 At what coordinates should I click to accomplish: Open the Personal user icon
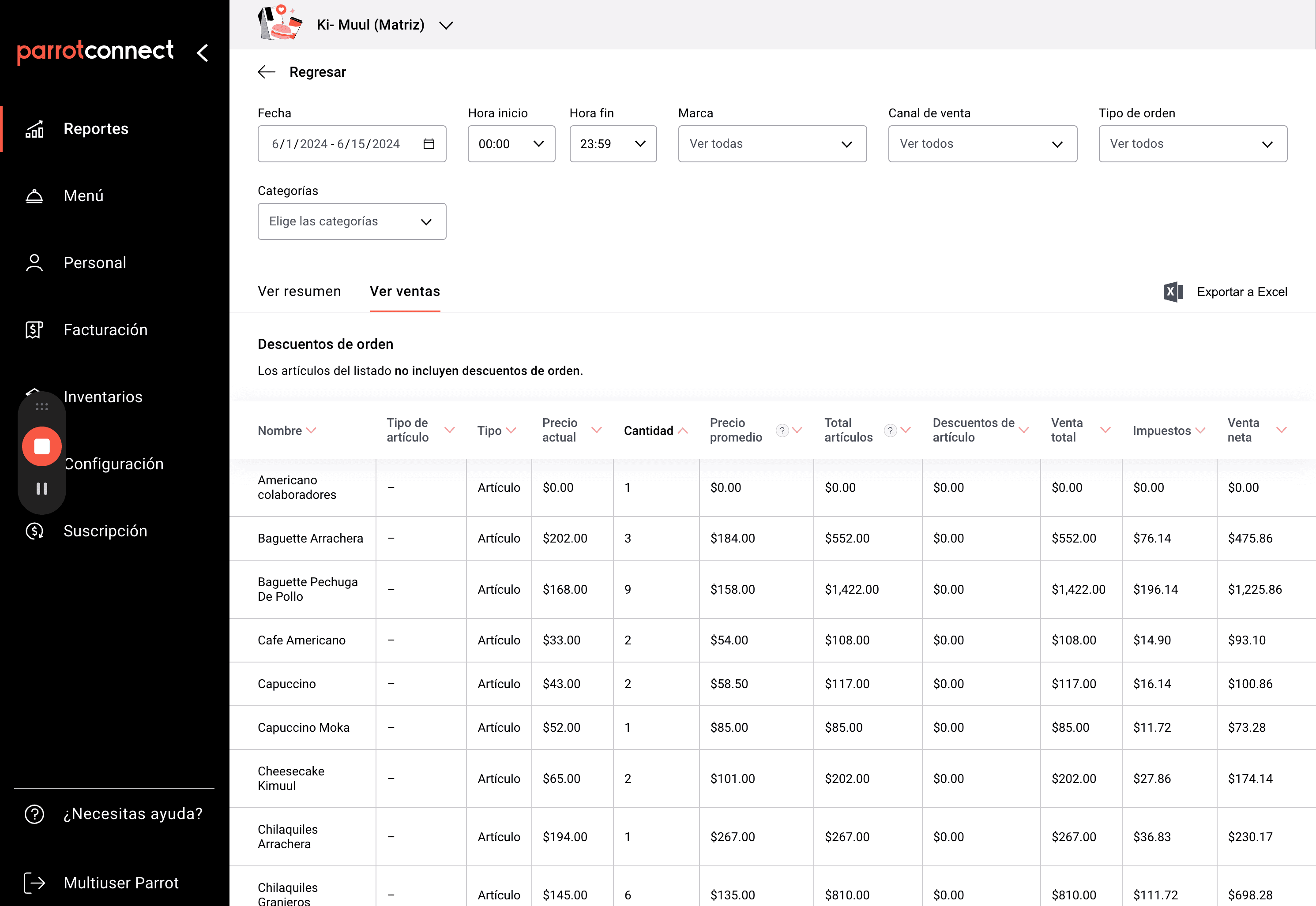click(x=35, y=263)
